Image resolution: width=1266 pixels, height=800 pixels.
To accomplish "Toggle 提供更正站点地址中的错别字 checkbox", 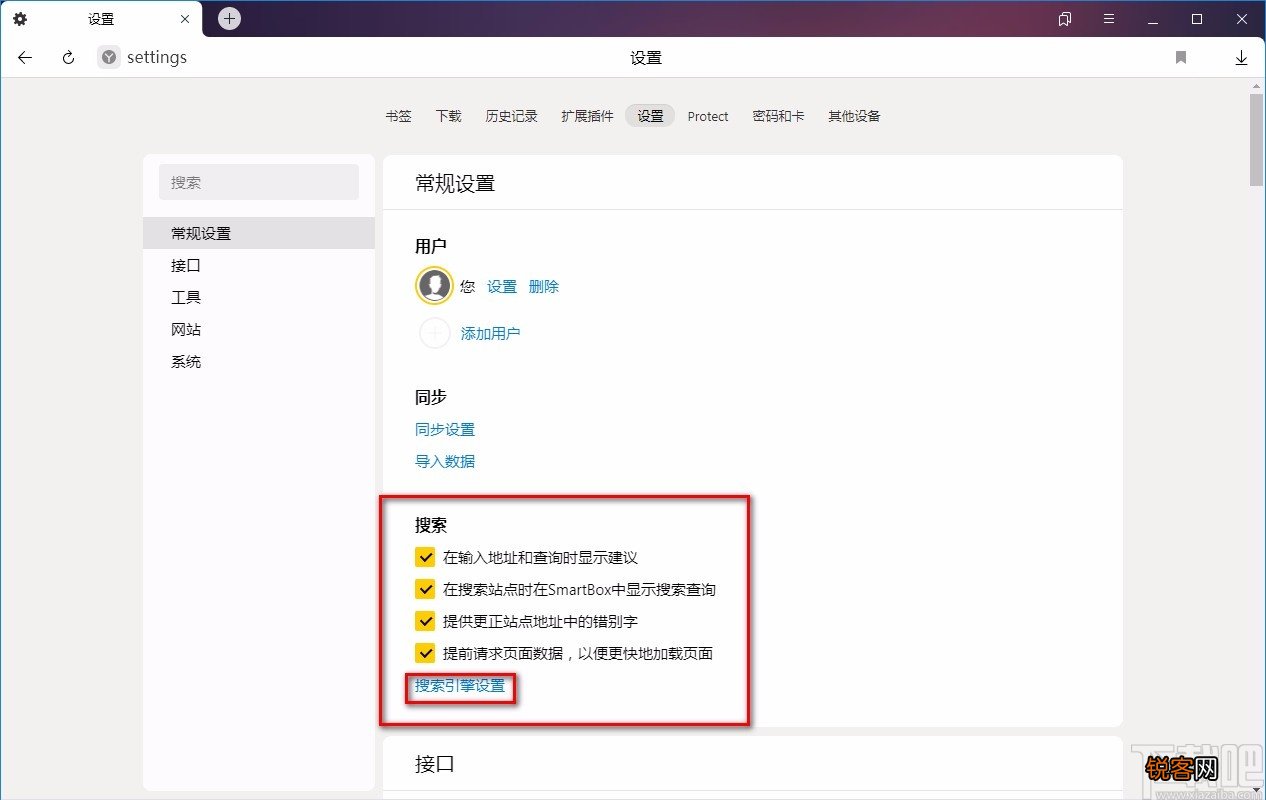I will [x=425, y=621].
